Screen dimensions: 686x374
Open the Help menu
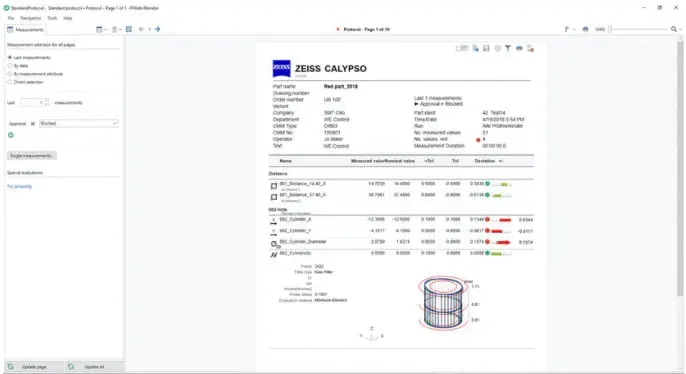67,18
